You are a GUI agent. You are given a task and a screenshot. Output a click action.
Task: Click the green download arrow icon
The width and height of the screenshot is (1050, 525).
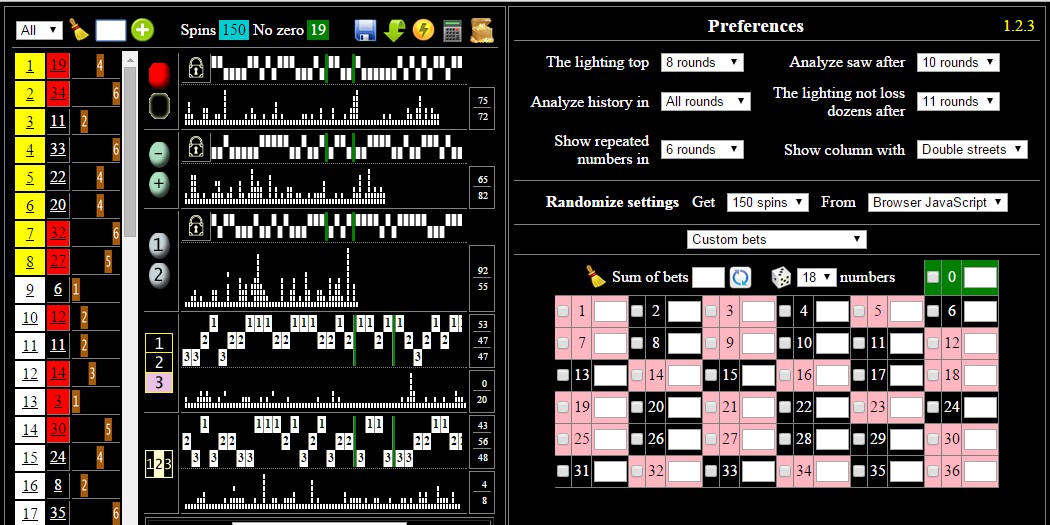[x=394, y=30]
